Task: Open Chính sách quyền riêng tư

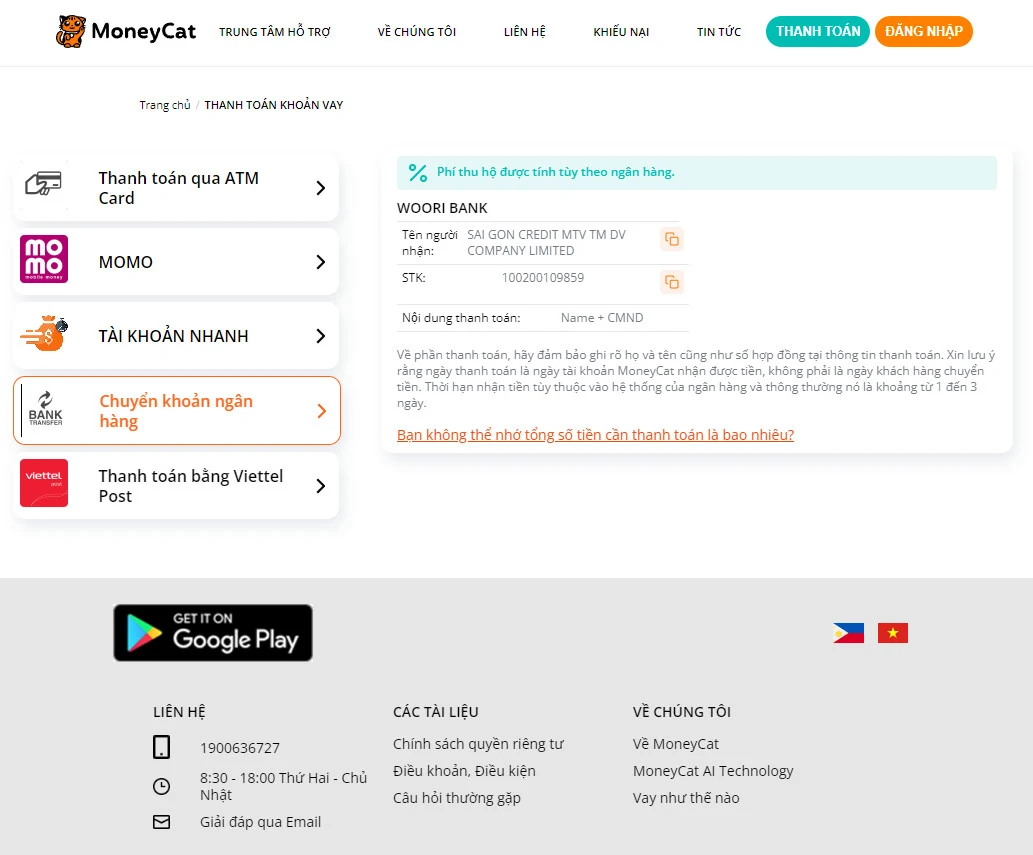Action: (478, 744)
